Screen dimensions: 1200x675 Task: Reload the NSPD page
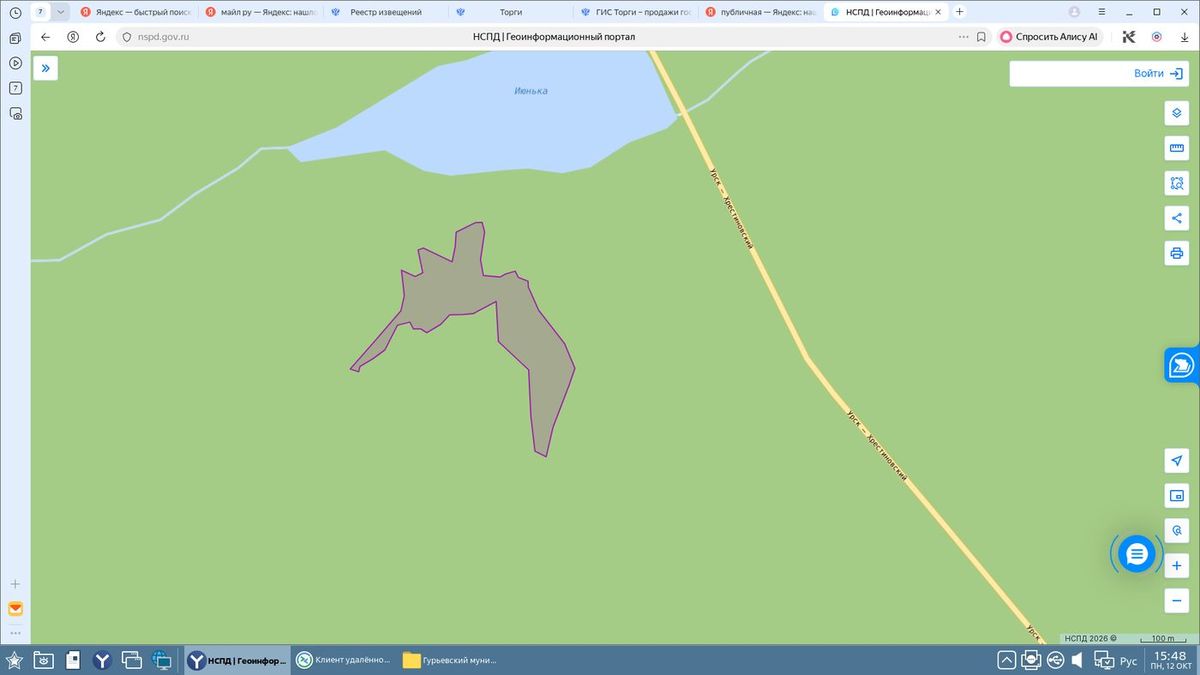pos(100,37)
